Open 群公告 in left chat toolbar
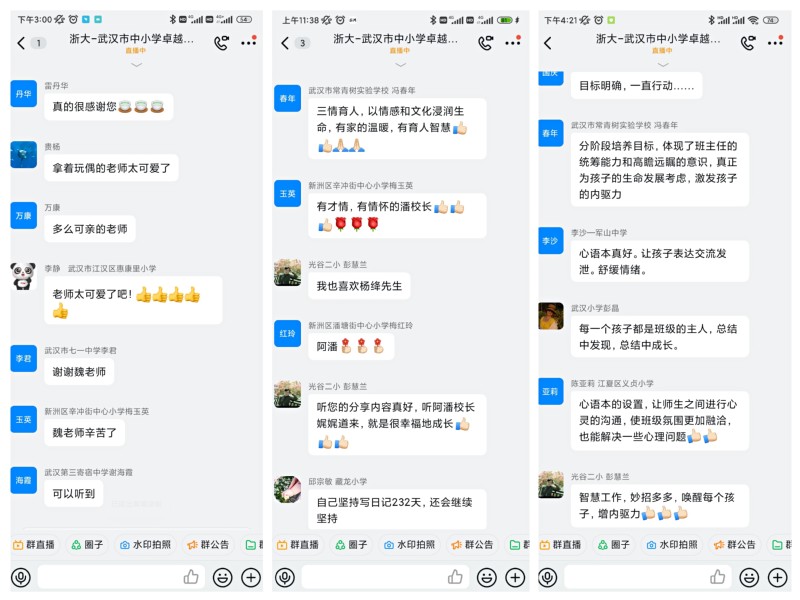Image resolution: width=800 pixels, height=600 pixels. (x=208, y=545)
